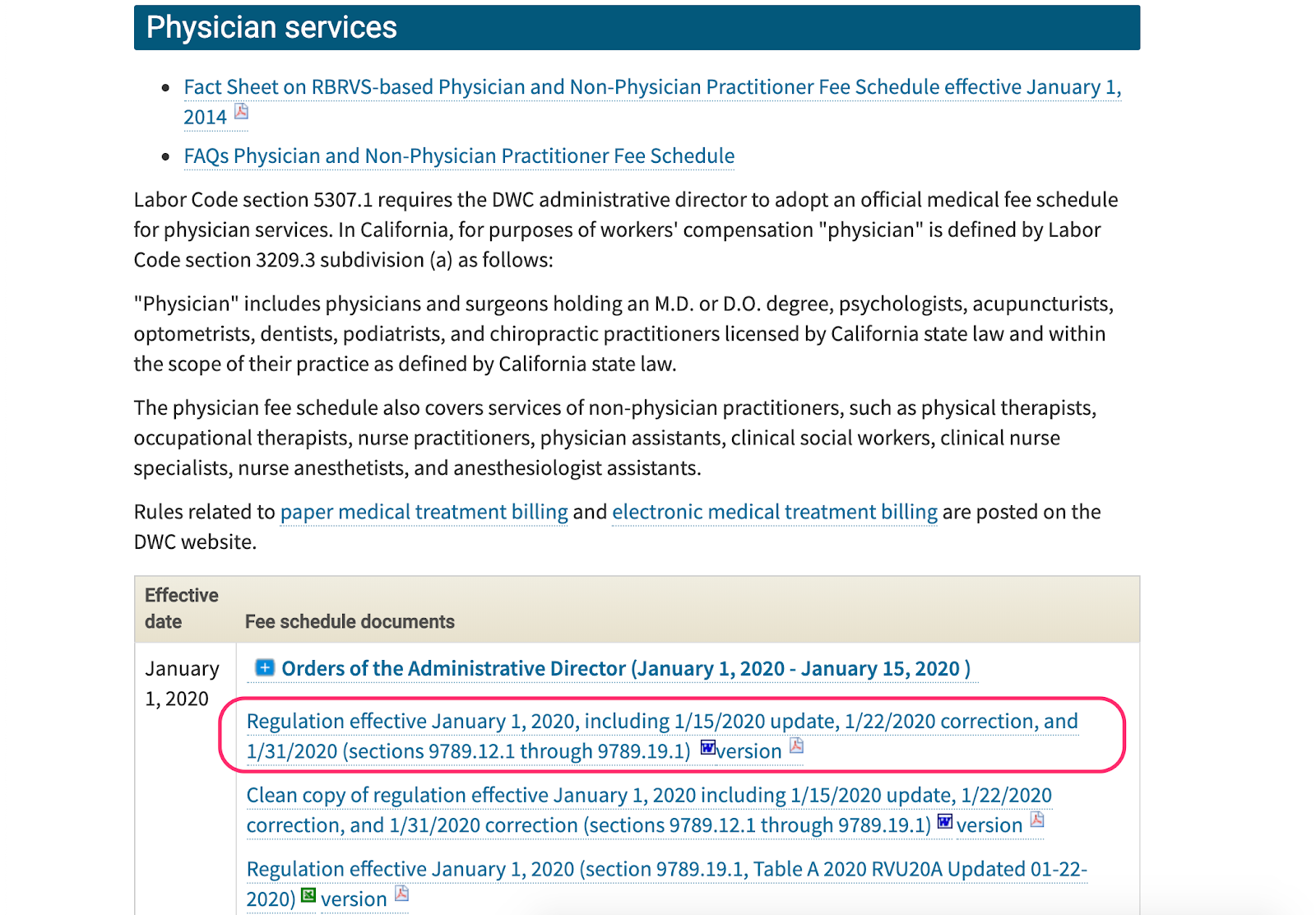
Task: Open Regulation effective January 1, 2020 including updates
Action: point(662,736)
